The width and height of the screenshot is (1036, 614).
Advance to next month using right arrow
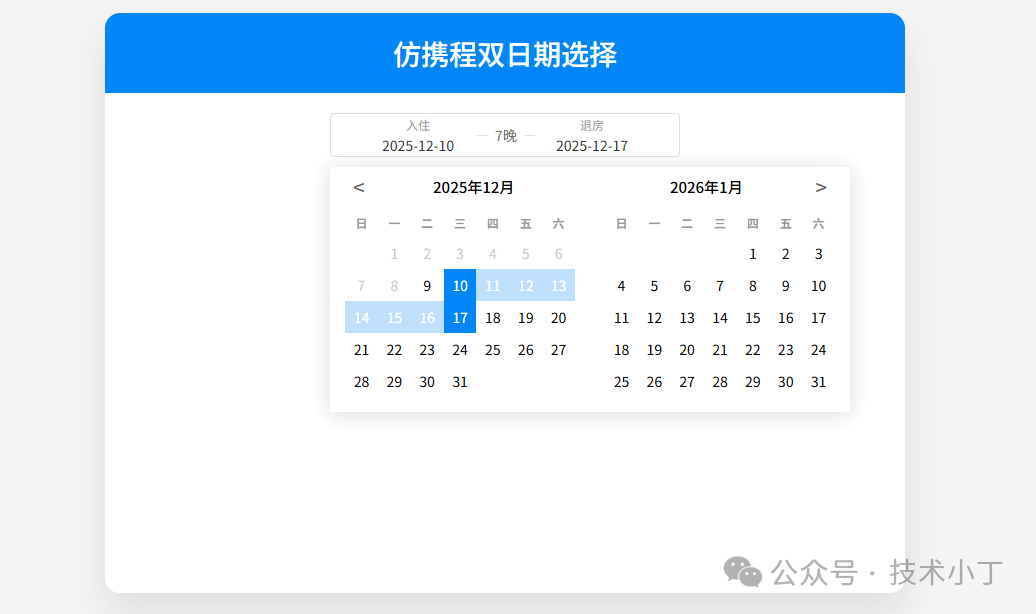[x=821, y=188]
